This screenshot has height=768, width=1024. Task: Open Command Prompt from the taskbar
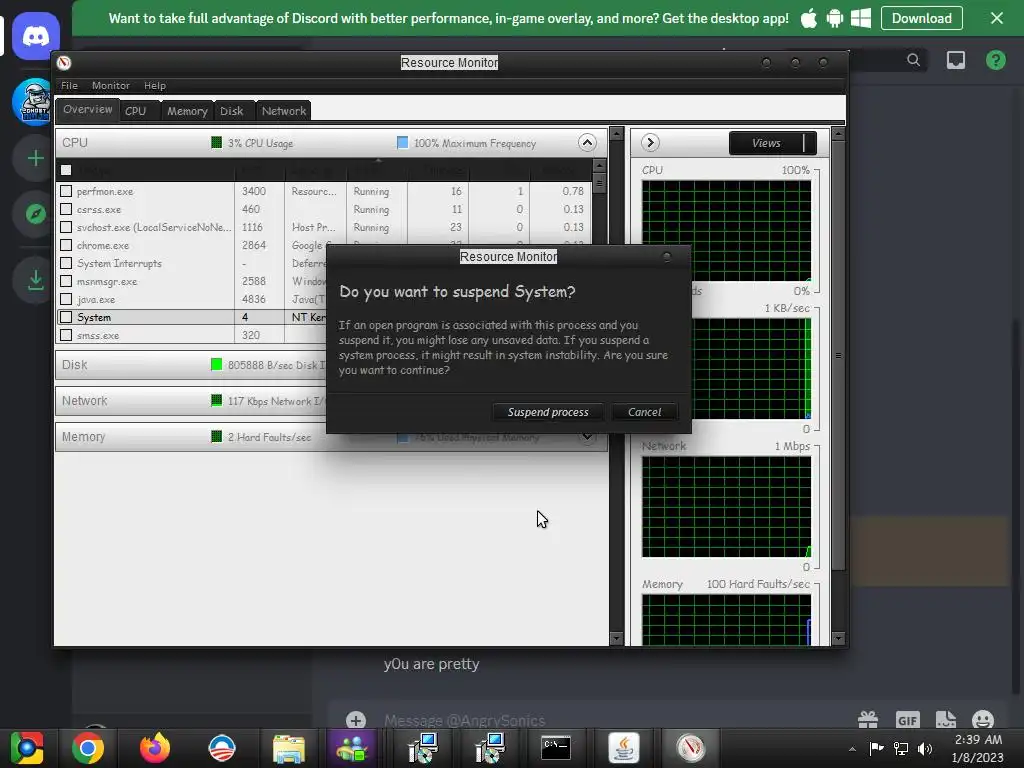point(556,748)
